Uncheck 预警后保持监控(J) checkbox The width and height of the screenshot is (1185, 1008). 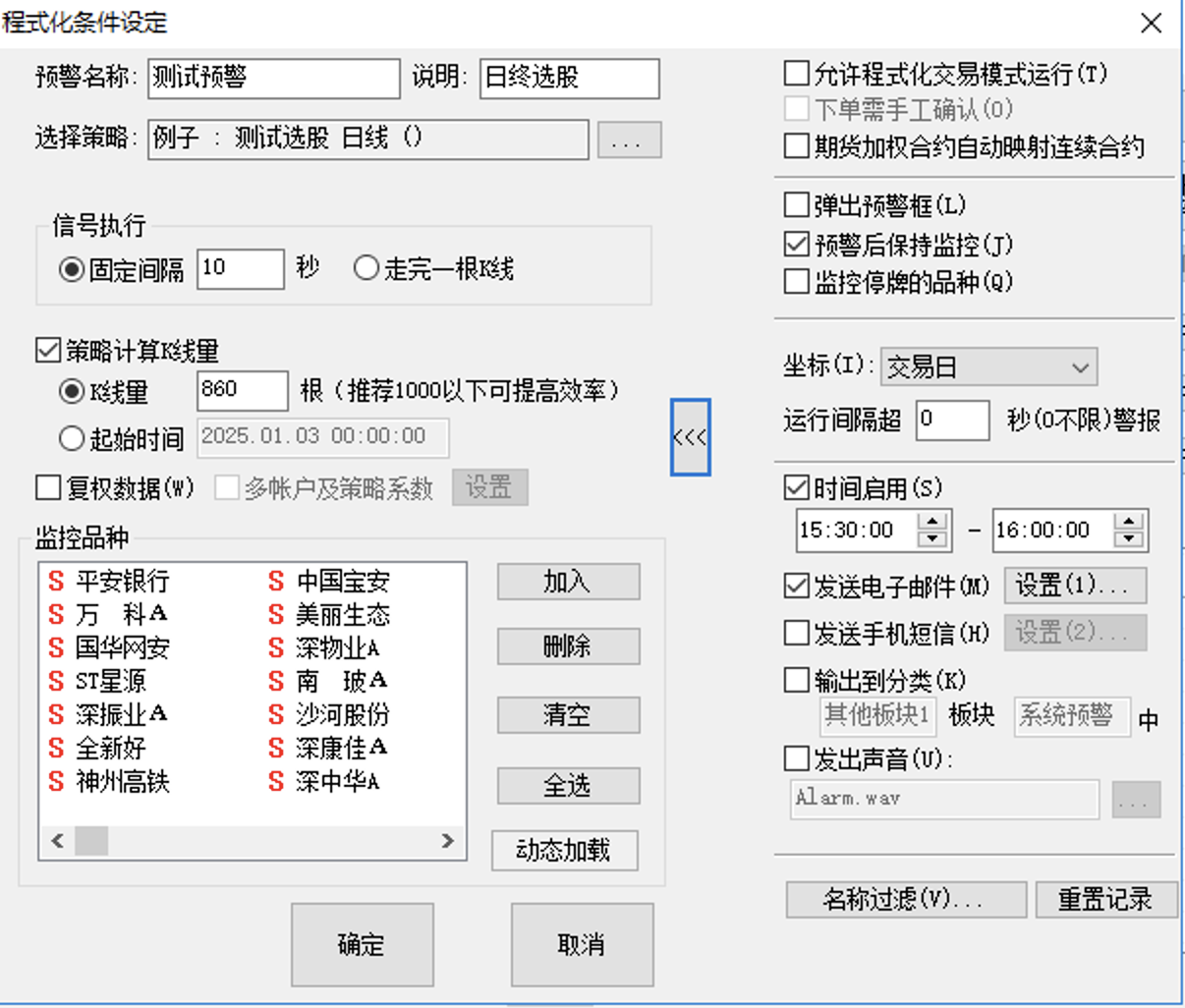[x=797, y=244]
